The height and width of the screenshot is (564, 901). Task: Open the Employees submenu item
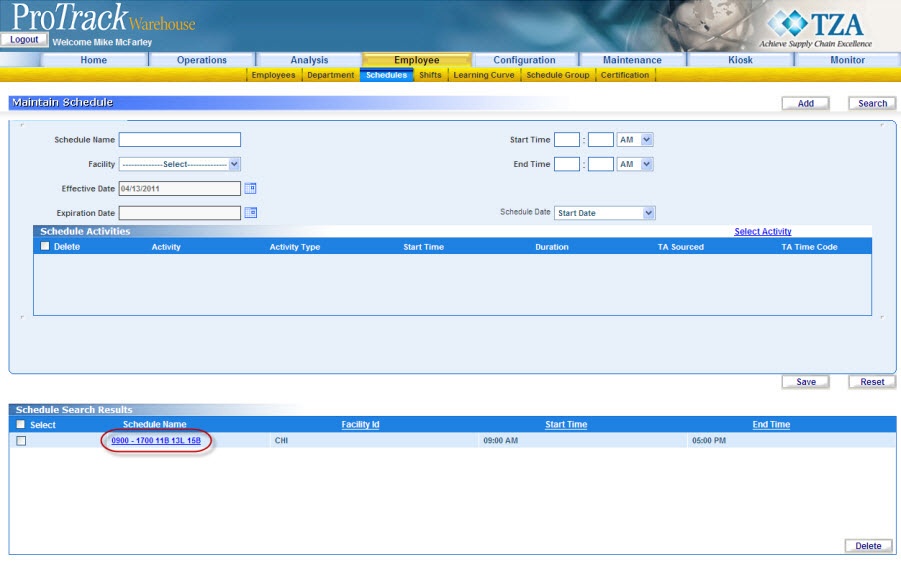click(274, 75)
